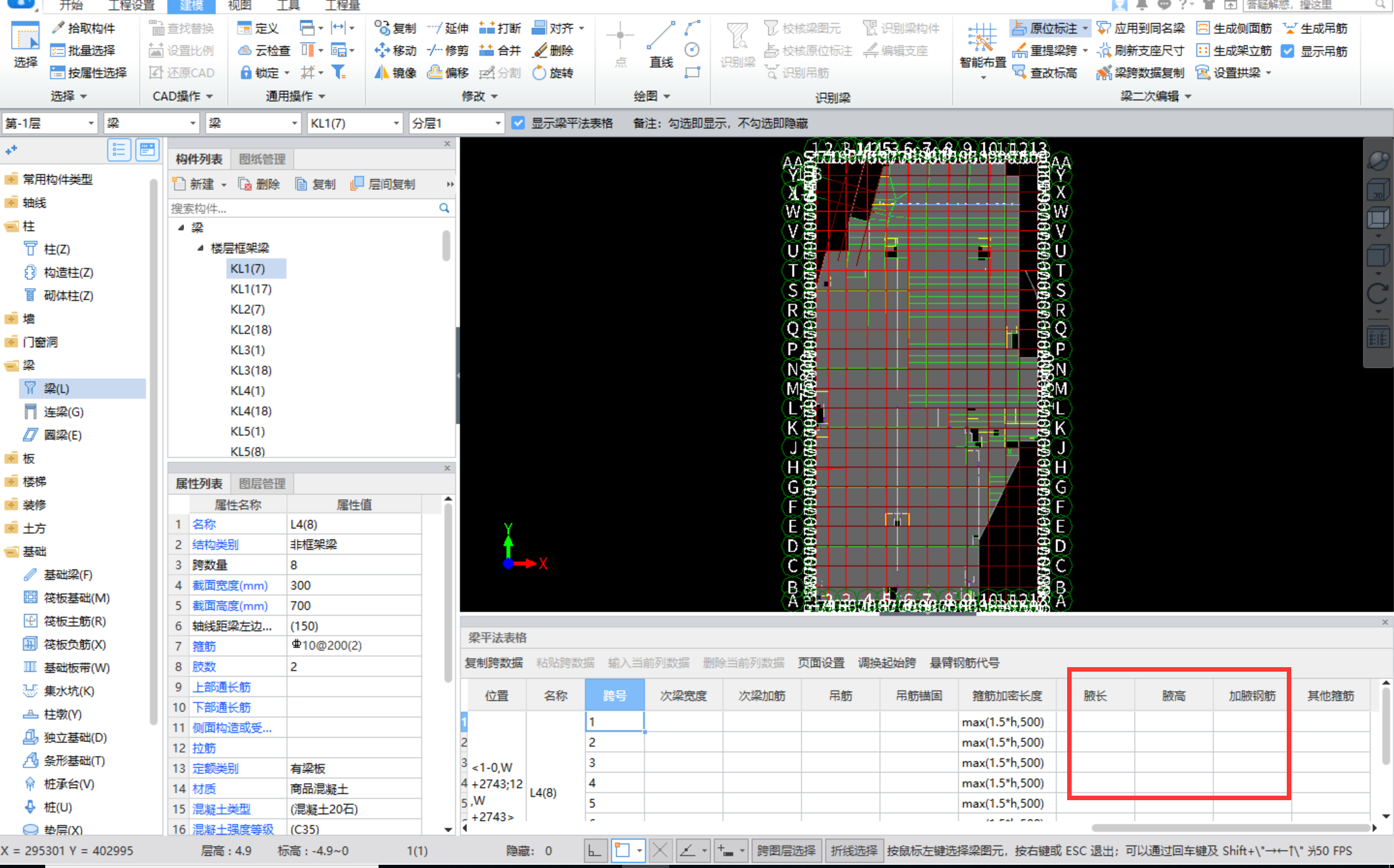Click the 生成吊筋 tool

[1315, 28]
